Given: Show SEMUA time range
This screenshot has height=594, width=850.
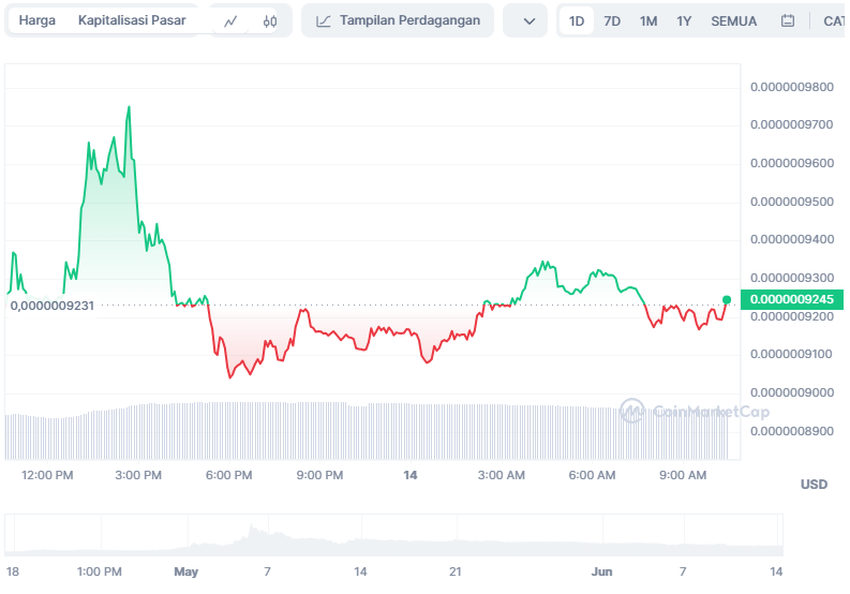Looking at the screenshot, I should click(x=734, y=21).
